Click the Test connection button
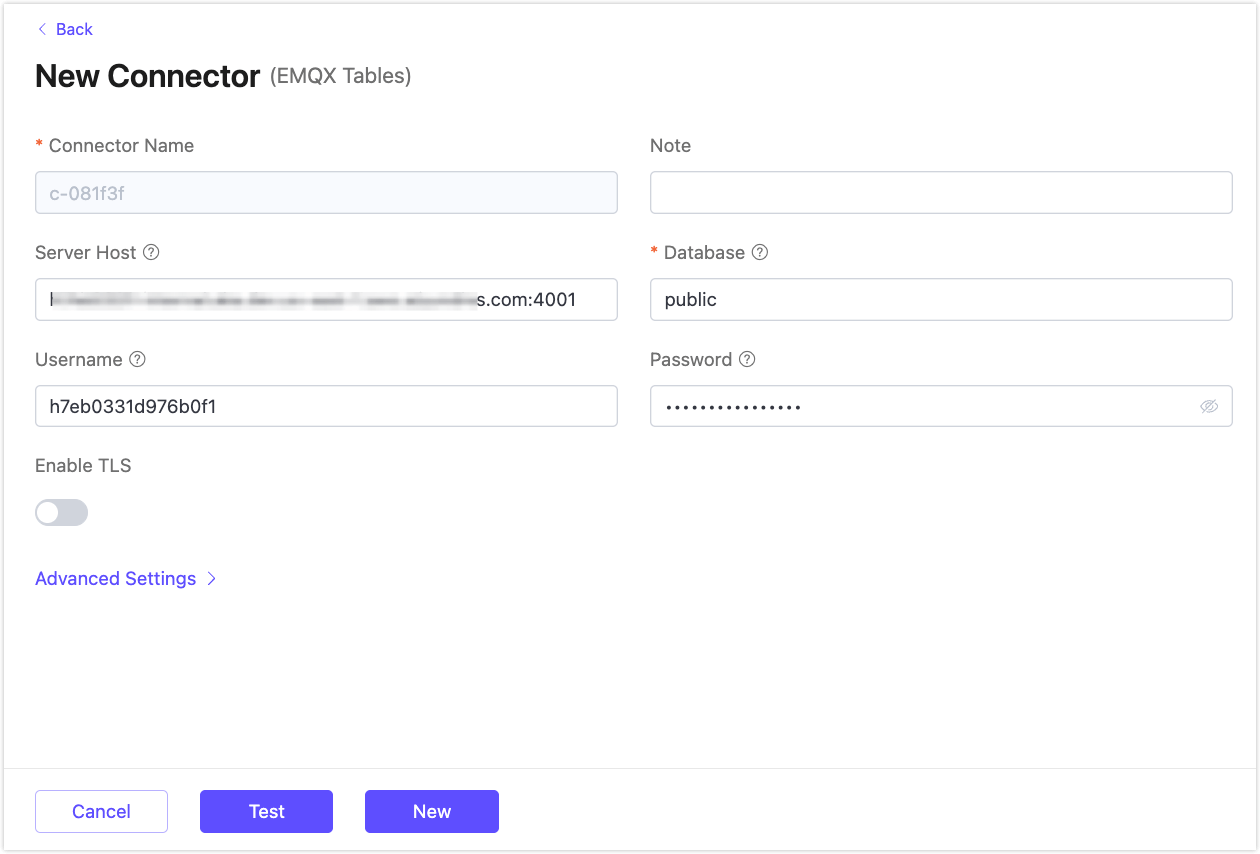This screenshot has height=854, width=1260. coord(266,811)
